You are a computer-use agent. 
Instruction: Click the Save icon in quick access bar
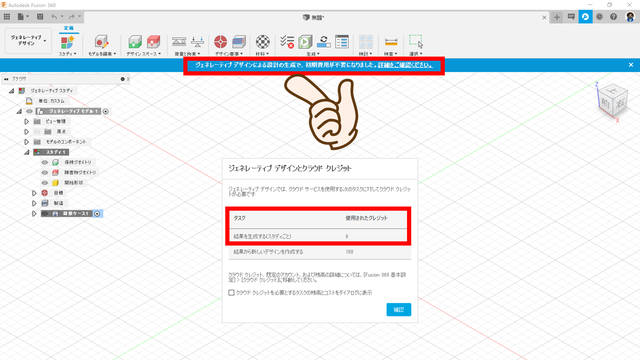click(40, 17)
